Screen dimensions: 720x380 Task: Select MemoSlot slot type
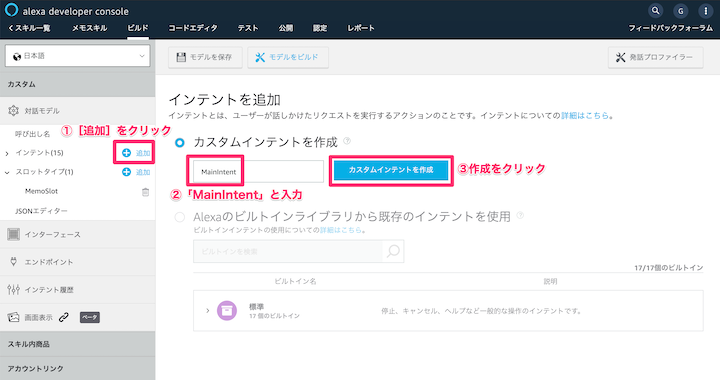(x=41, y=191)
